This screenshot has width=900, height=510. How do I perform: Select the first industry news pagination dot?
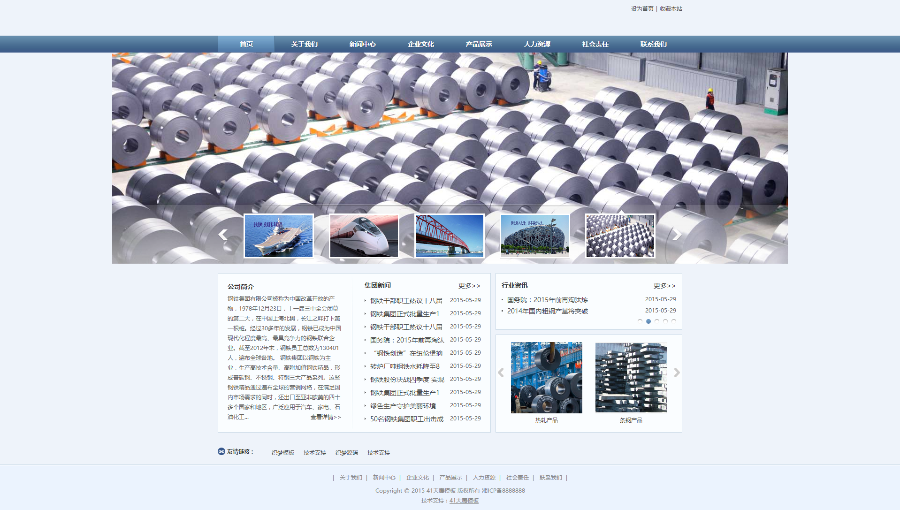(640, 321)
